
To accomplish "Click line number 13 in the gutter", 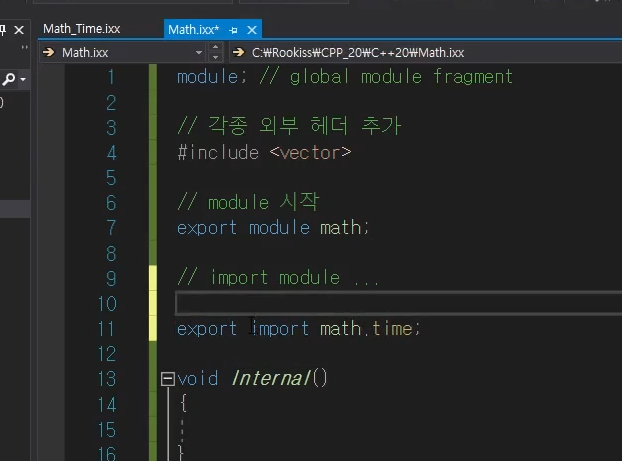I will click(107, 379).
